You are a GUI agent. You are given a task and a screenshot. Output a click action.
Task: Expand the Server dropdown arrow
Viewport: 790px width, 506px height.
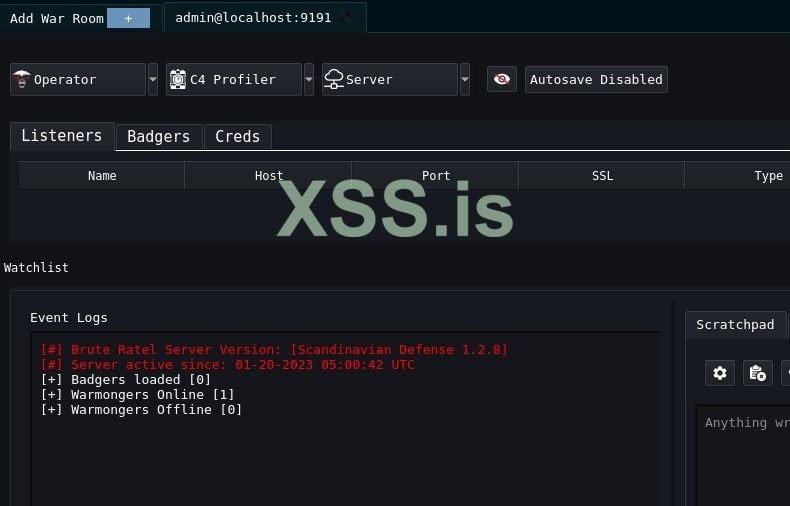pyautogui.click(x=465, y=80)
